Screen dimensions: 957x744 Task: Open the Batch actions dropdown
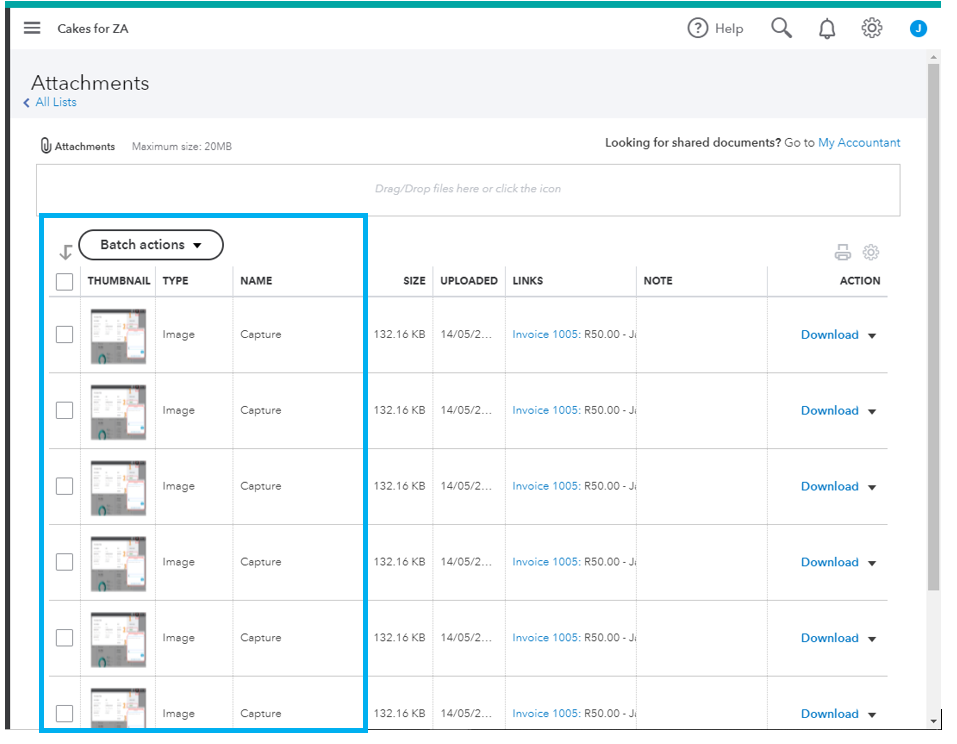pyautogui.click(x=151, y=245)
